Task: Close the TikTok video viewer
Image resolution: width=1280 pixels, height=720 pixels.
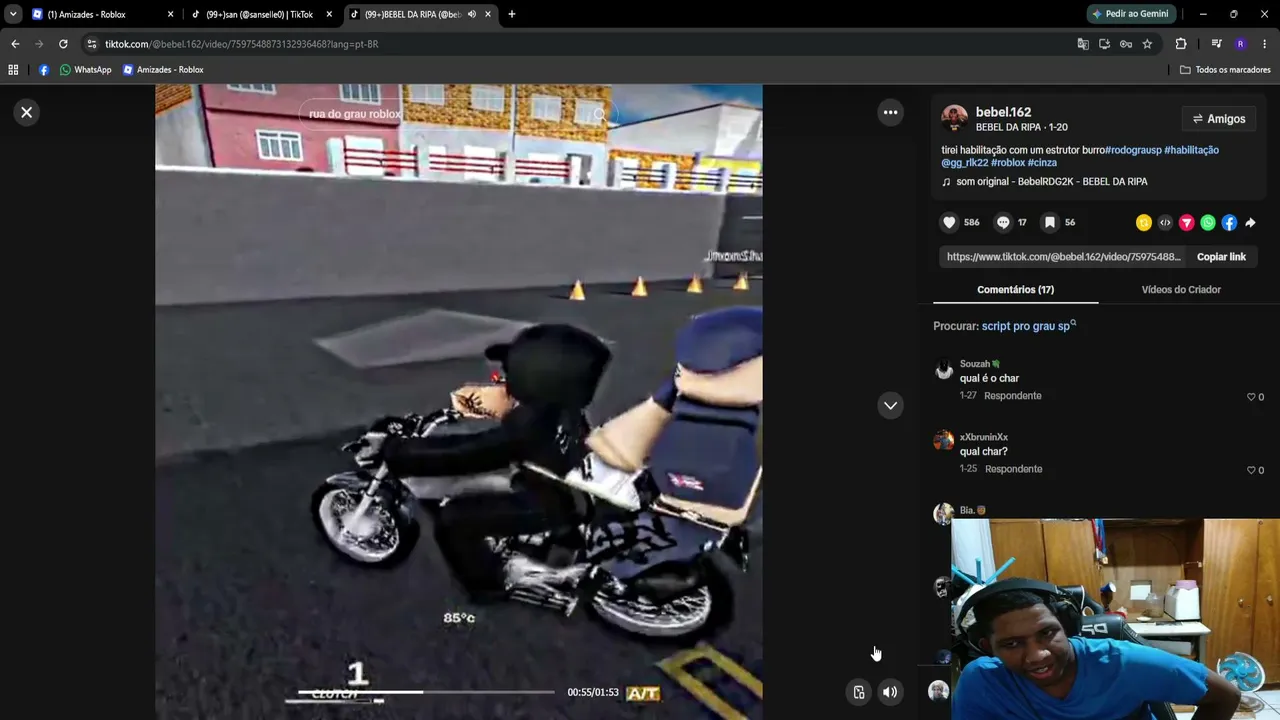Action: [27, 112]
